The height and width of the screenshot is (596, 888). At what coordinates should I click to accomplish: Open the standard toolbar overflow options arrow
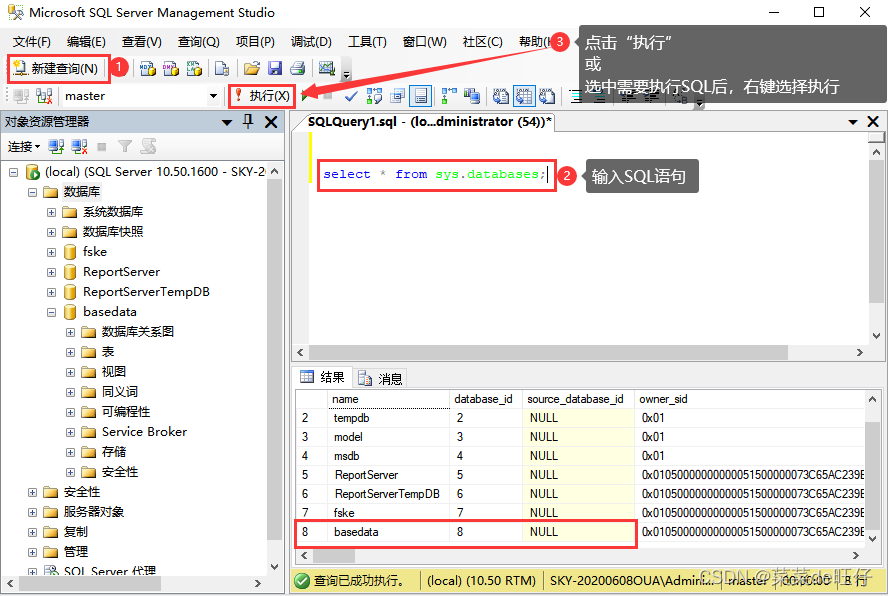pyautogui.click(x=347, y=74)
